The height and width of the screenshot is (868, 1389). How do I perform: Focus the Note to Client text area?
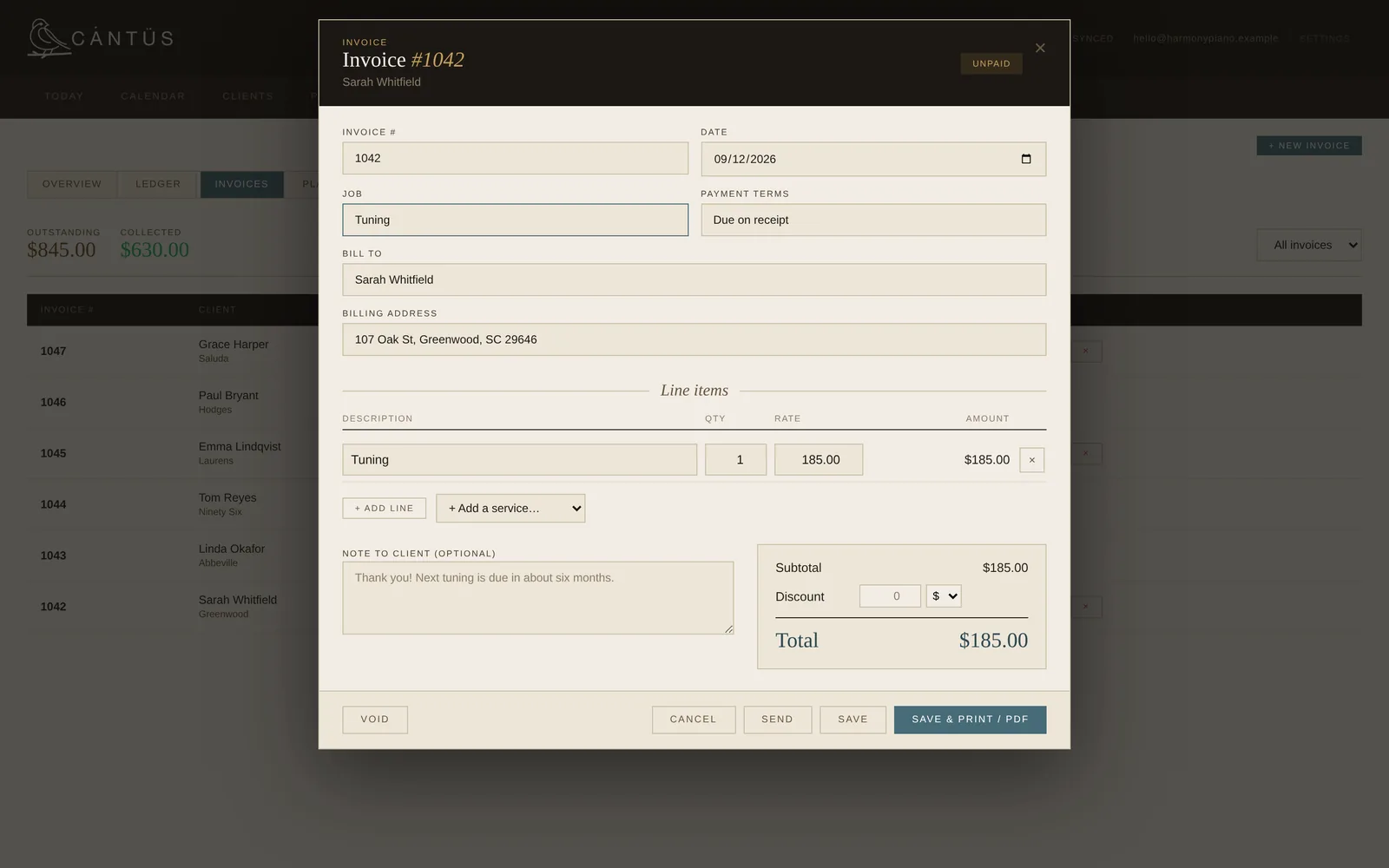[x=538, y=598]
